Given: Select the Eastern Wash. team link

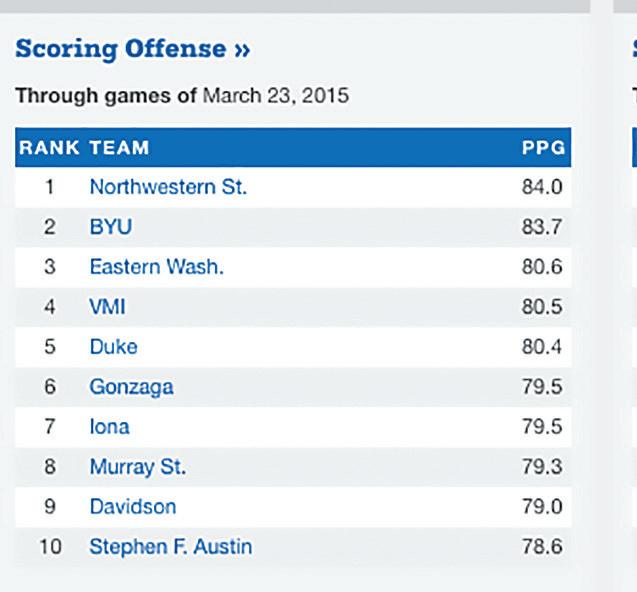Looking at the screenshot, I should (x=157, y=267).
